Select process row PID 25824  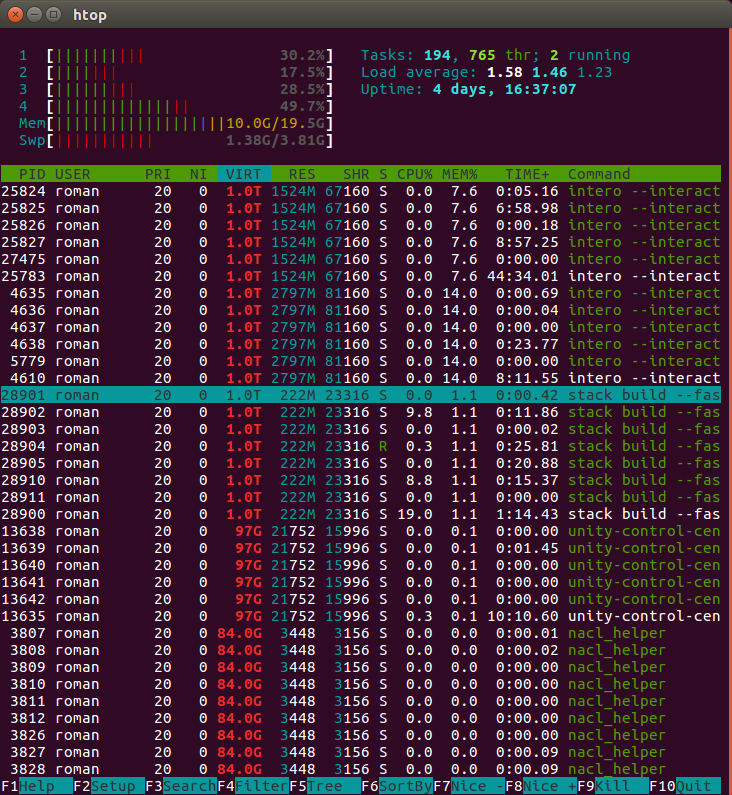click(x=360, y=191)
